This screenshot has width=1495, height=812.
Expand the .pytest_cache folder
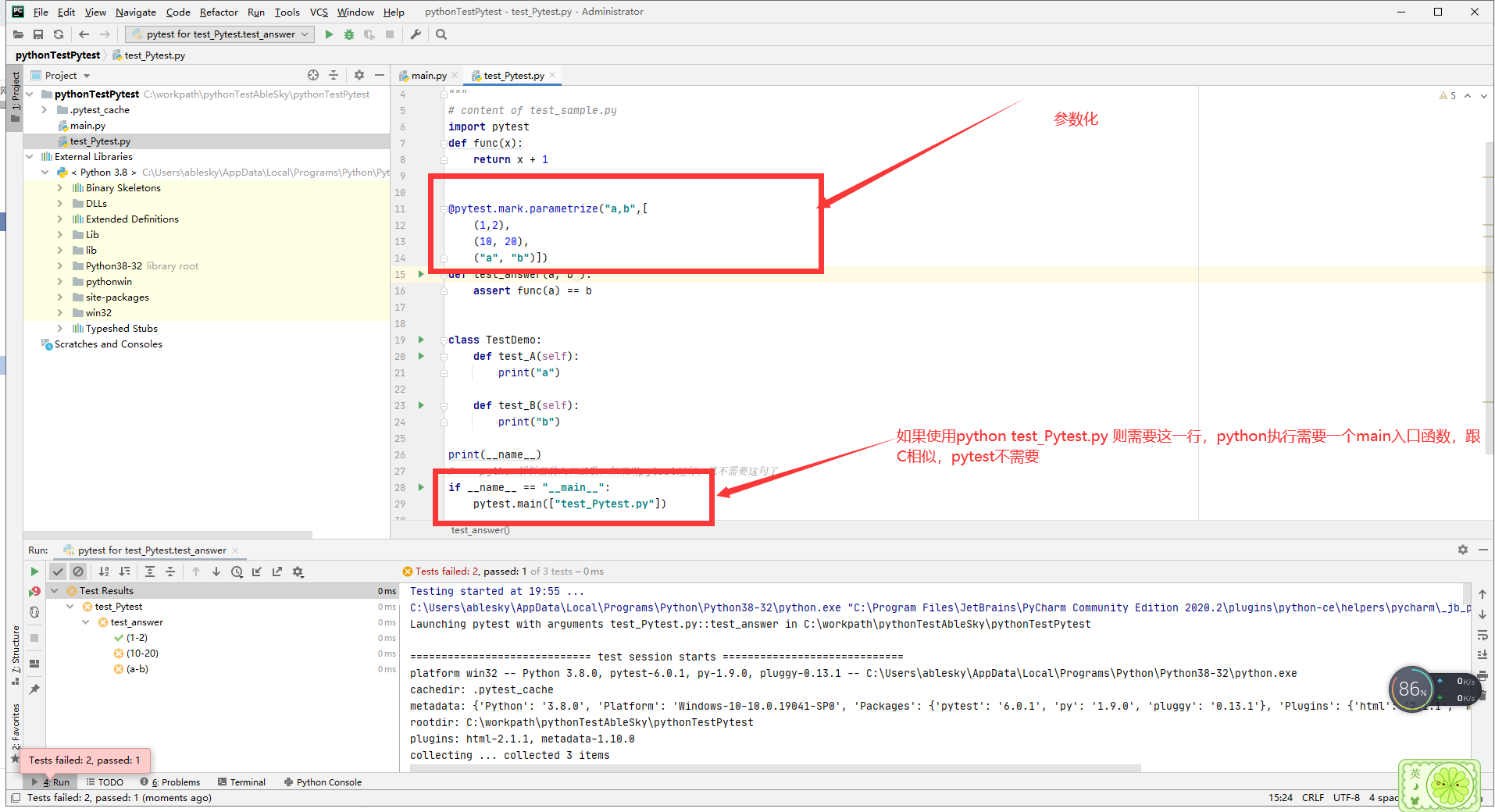click(x=45, y=110)
